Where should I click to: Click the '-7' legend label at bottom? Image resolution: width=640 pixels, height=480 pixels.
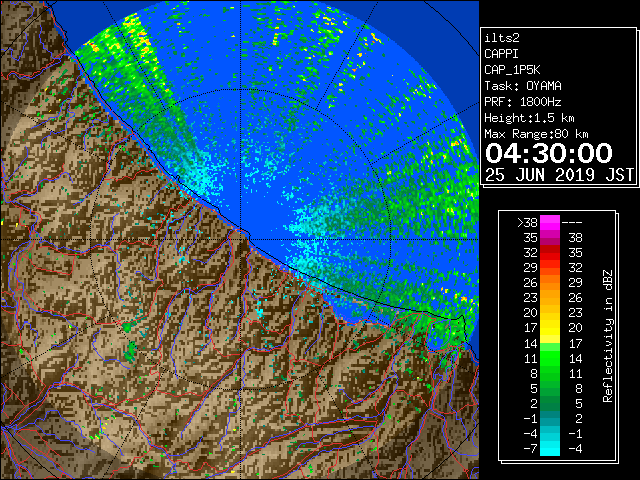pos(530,448)
